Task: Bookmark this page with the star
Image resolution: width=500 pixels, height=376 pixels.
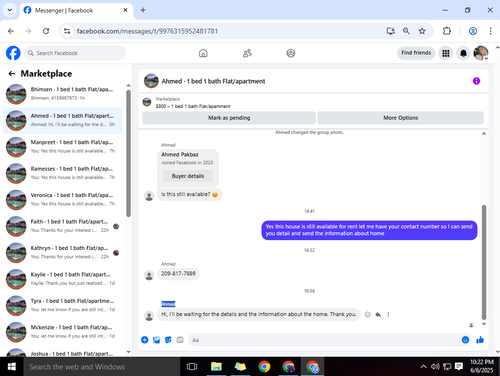Action: pos(422,31)
